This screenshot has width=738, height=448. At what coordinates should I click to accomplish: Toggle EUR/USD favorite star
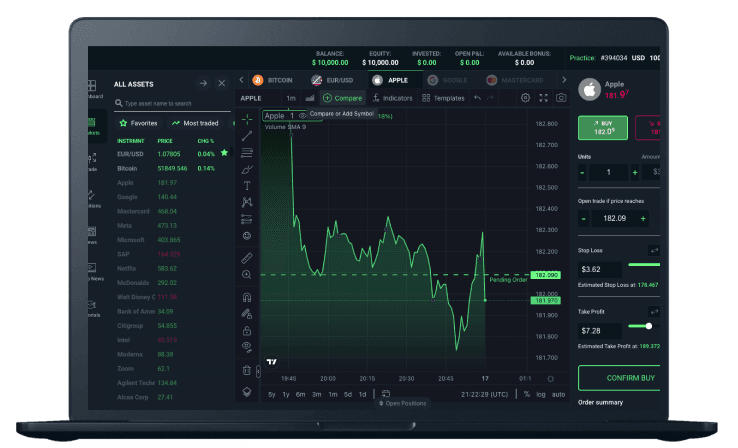pyautogui.click(x=224, y=152)
